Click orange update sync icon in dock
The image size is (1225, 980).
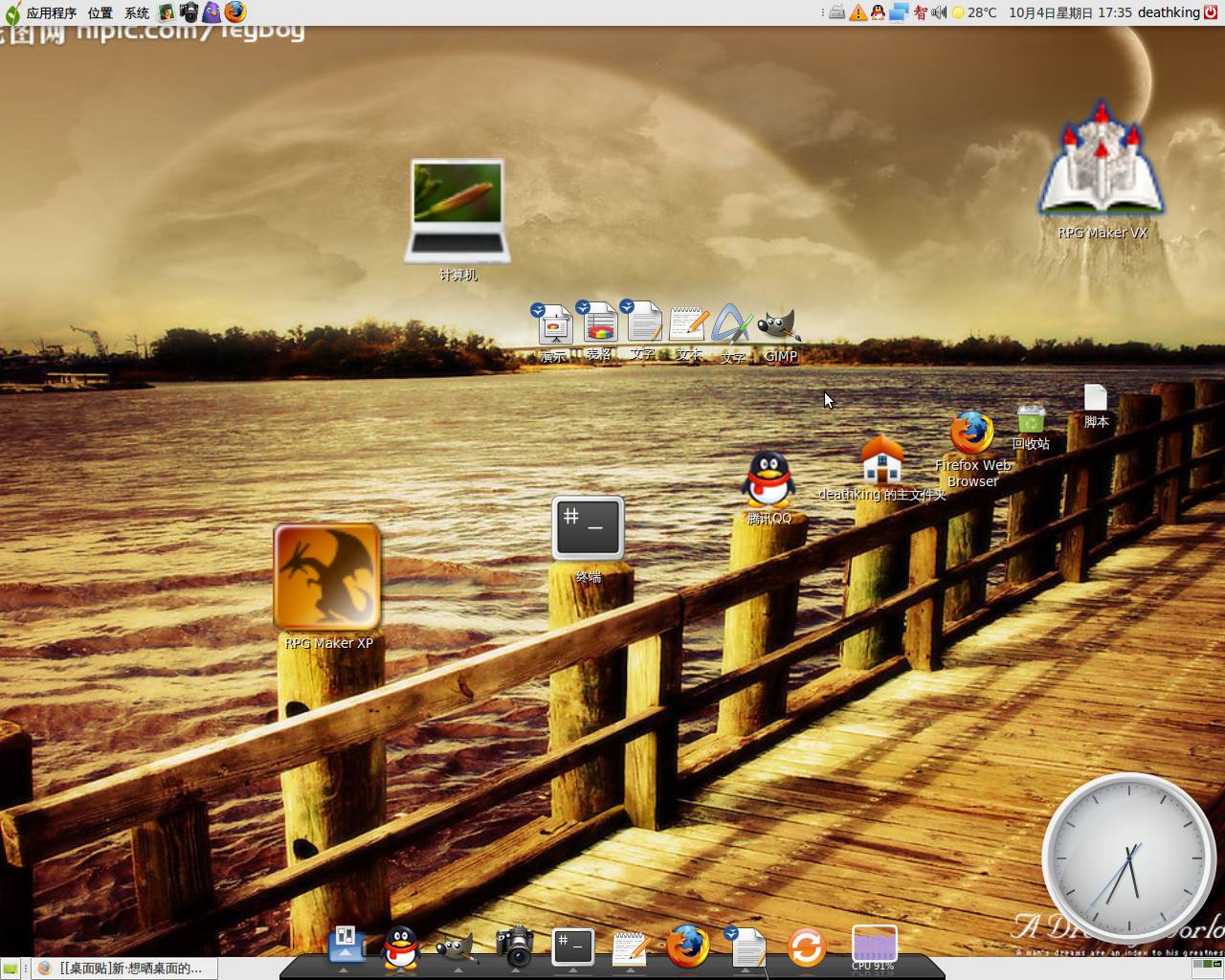[x=806, y=947]
